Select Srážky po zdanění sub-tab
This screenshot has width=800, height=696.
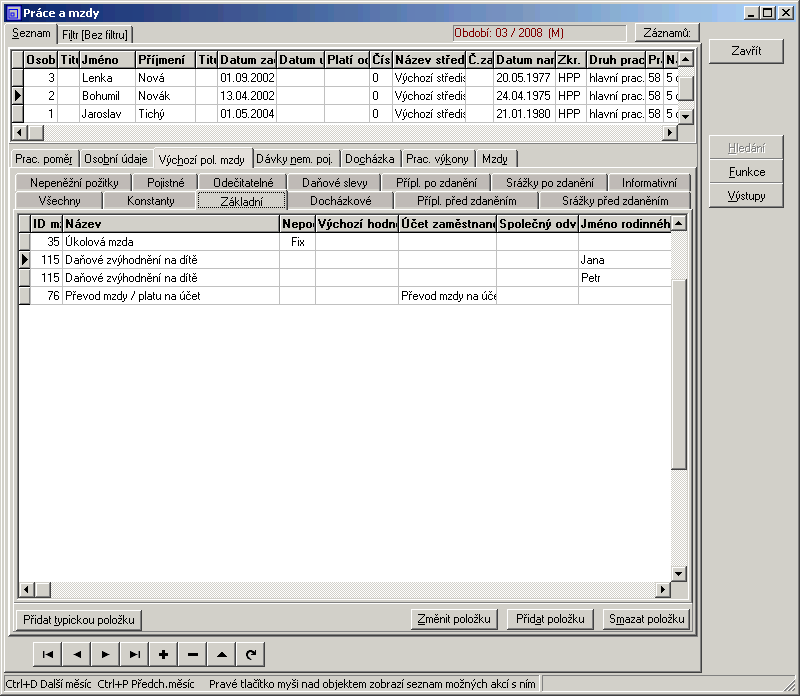point(550,183)
